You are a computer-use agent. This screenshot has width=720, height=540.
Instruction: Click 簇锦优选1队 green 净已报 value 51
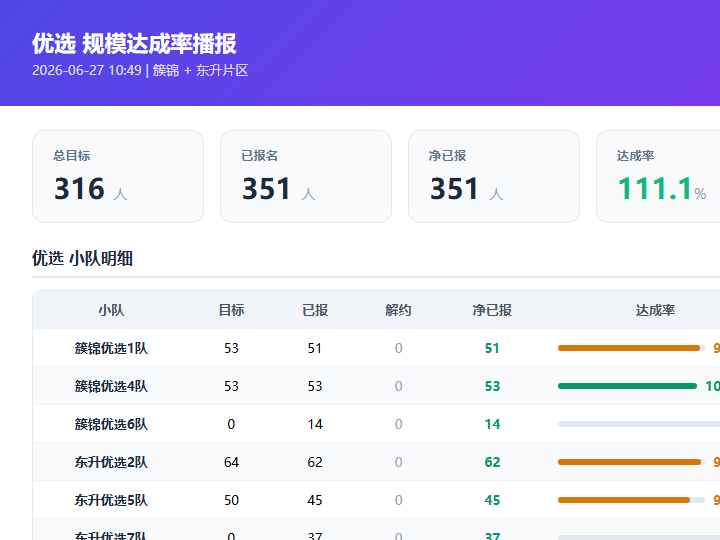492,348
